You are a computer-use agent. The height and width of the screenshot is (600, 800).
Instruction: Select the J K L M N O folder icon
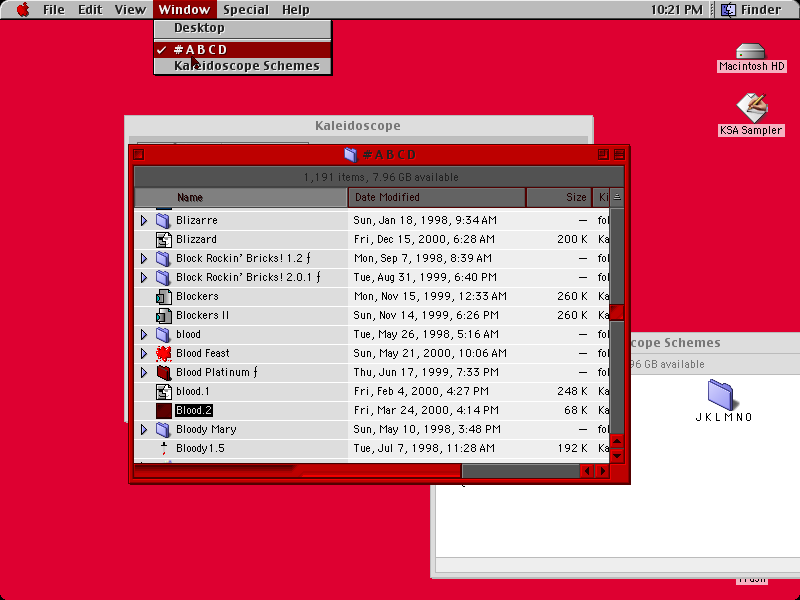click(720, 394)
